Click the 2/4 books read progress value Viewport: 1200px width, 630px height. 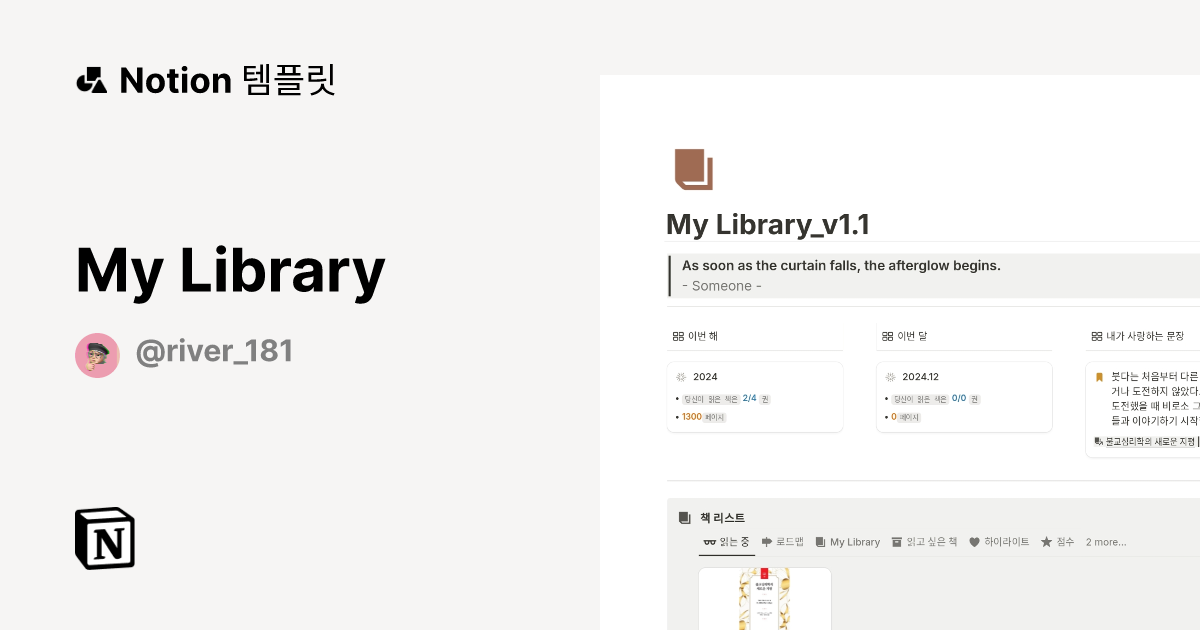[x=750, y=398]
